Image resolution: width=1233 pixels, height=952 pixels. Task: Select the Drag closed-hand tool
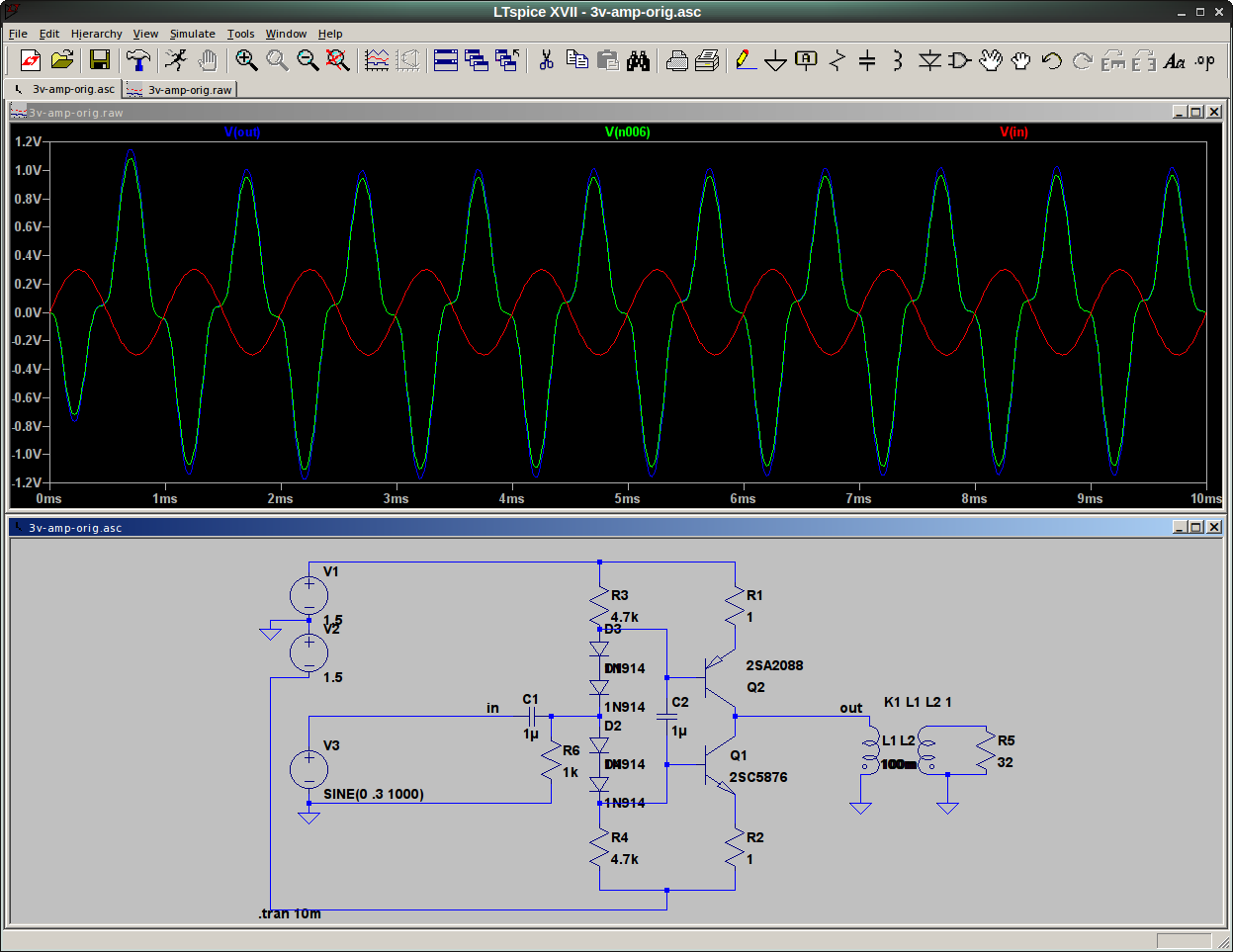point(1021,60)
